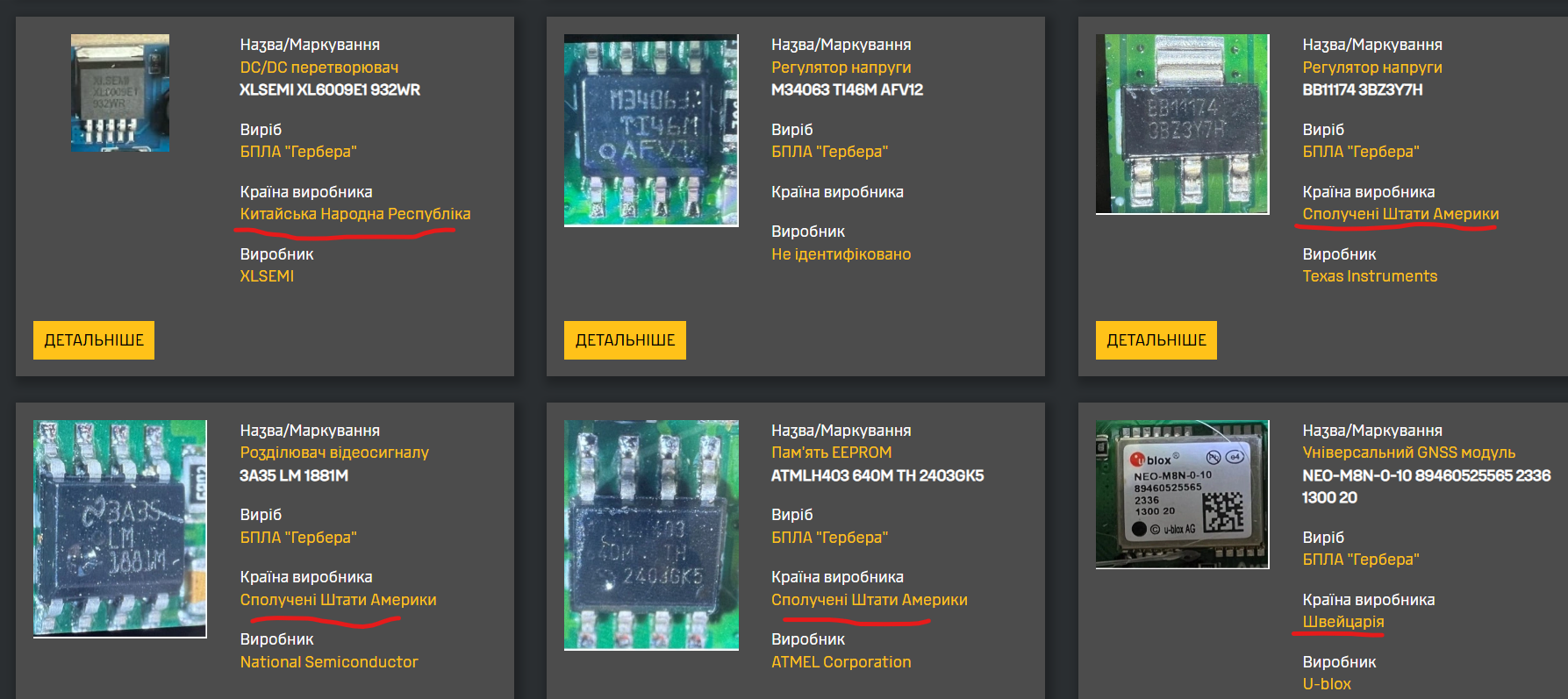Open the M34063 voltage regulator photo

651,131
